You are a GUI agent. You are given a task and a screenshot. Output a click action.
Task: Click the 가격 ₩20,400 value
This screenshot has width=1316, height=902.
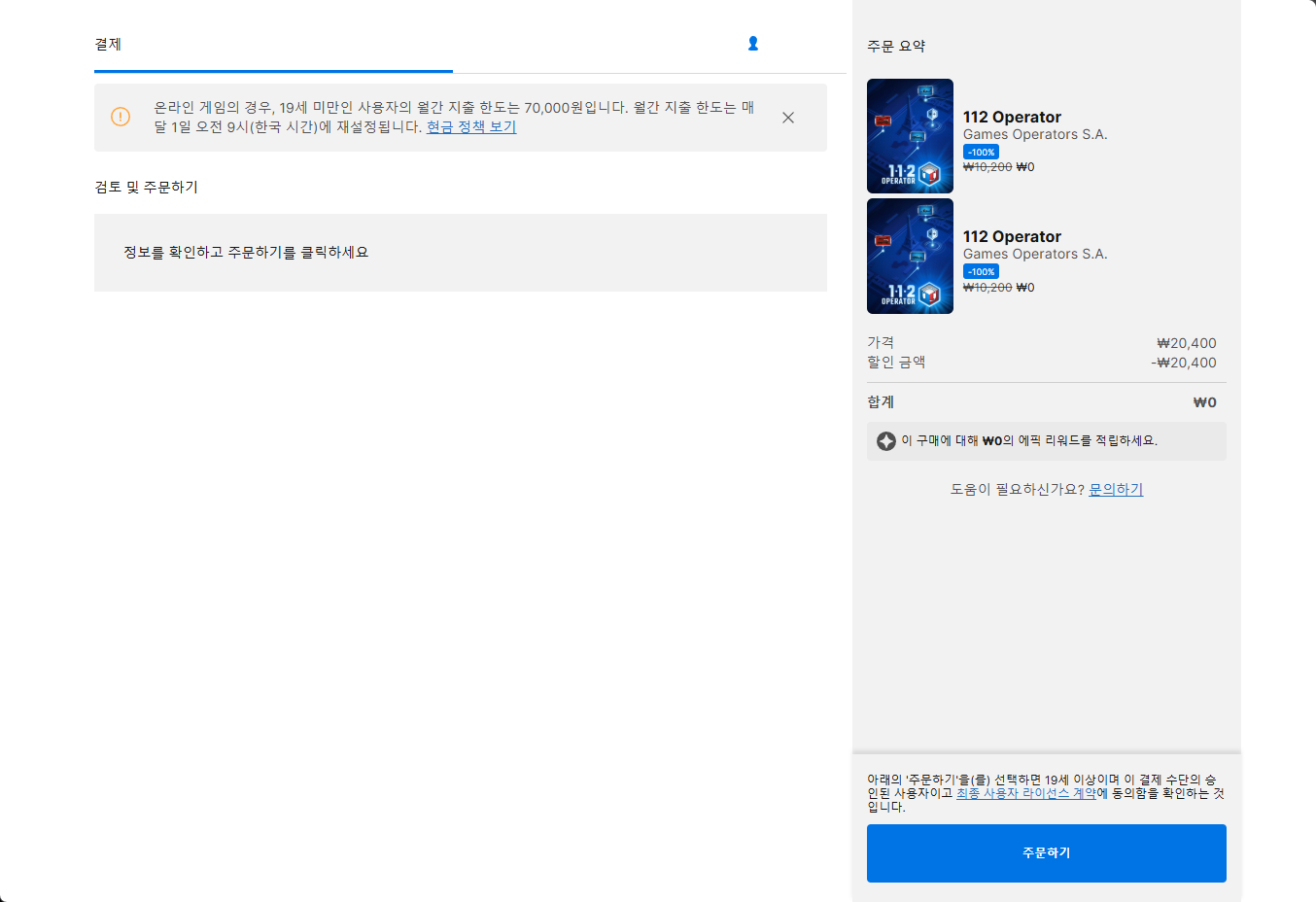click(1187, 343)
